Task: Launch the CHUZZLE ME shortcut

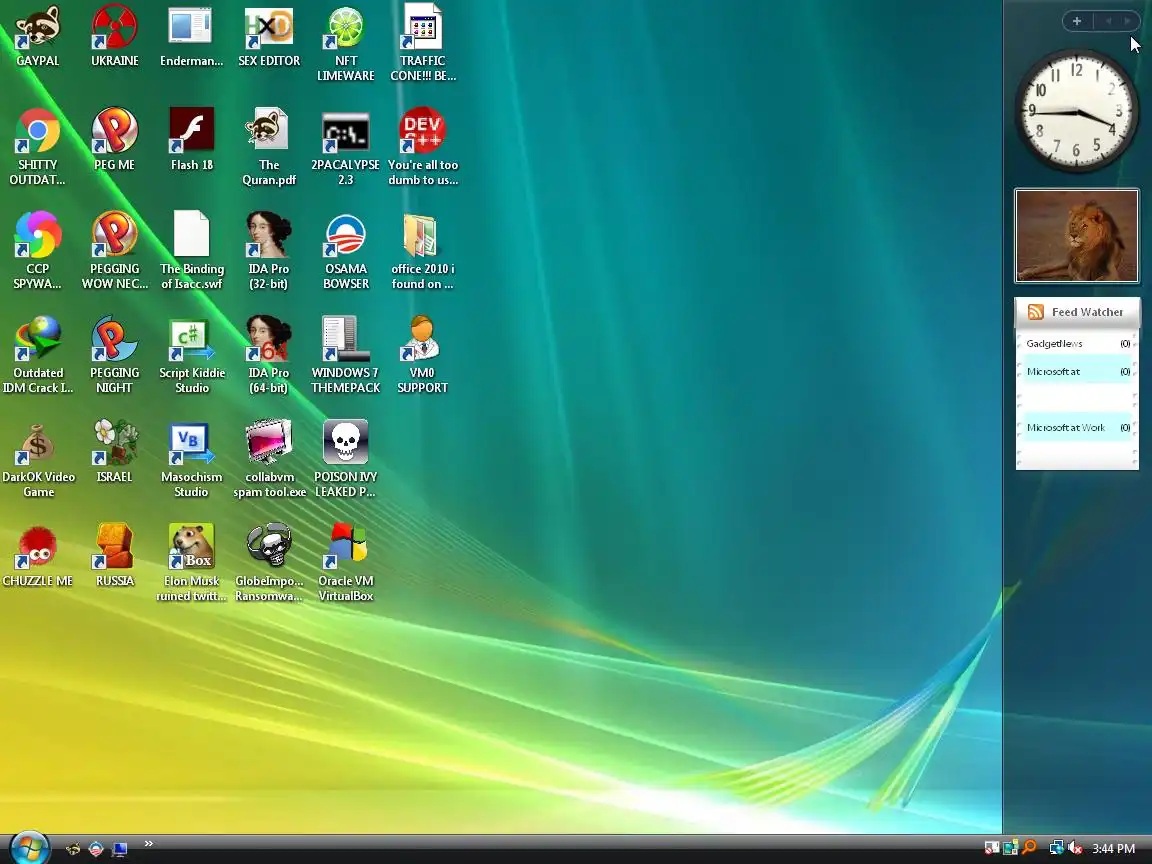Action: pos(37,556)
